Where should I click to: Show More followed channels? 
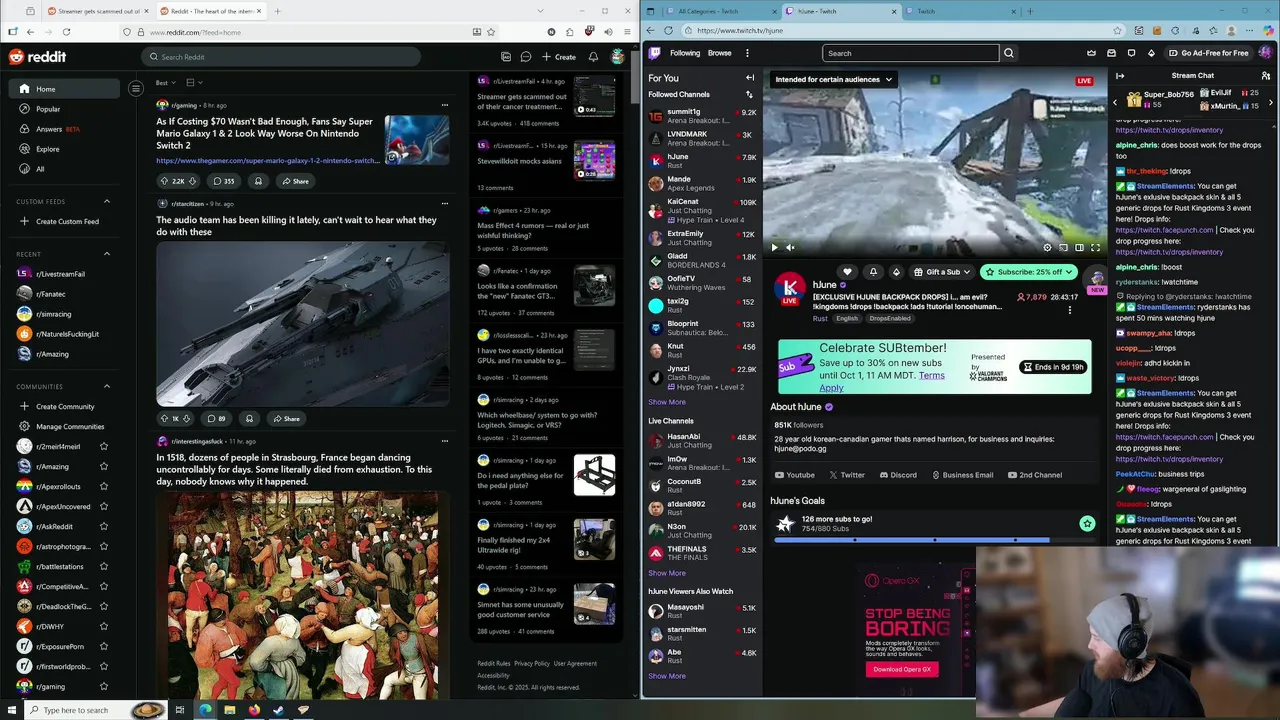(667, 402)
